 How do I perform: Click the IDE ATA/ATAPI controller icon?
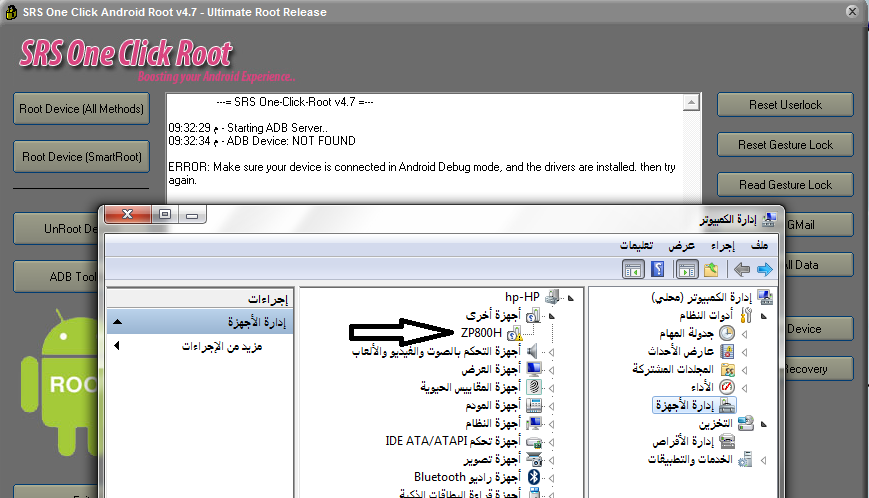pyautogui.click(x=534, y=441)
